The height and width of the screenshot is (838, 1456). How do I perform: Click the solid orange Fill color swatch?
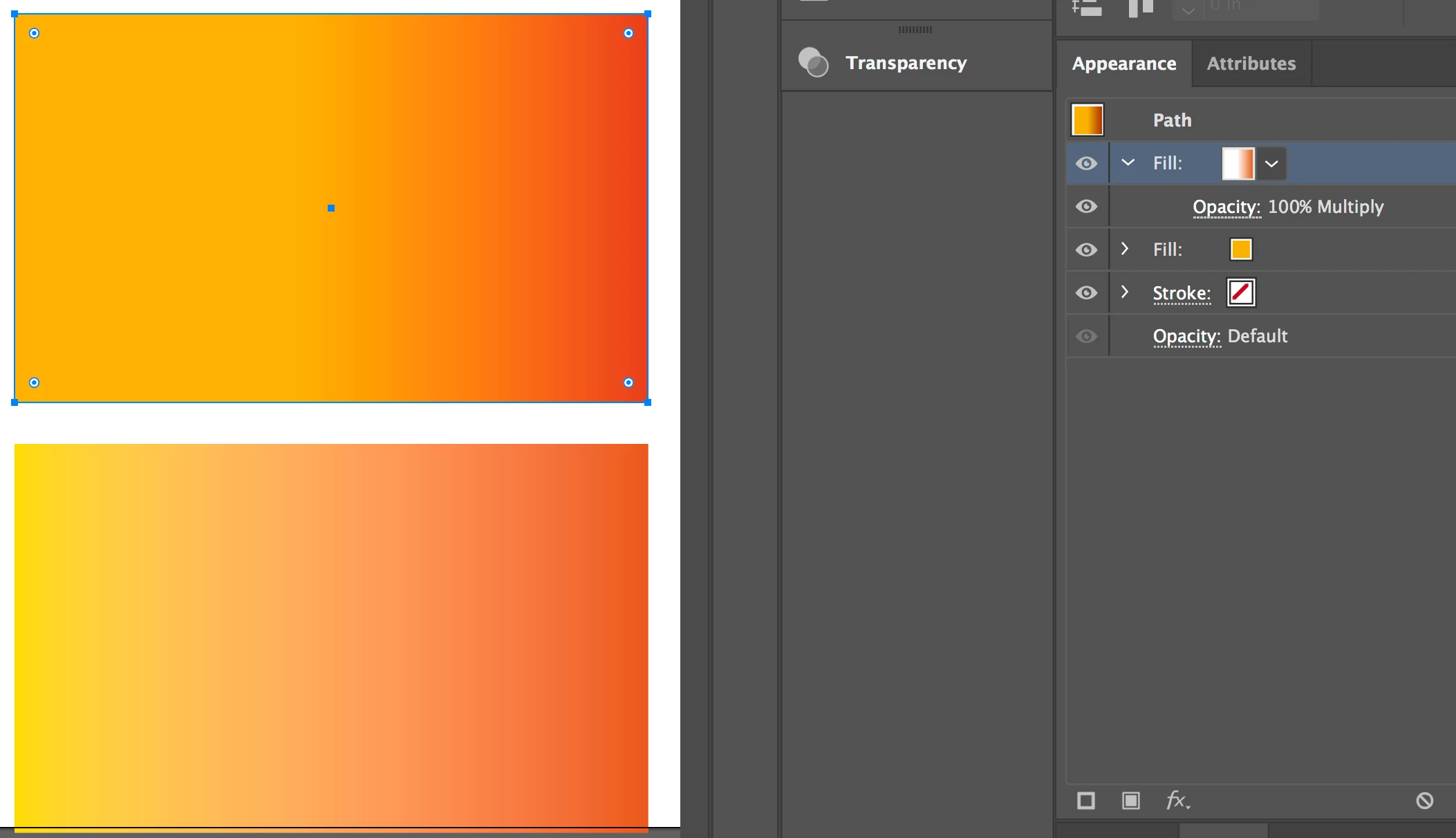[x=1241, y=250]
